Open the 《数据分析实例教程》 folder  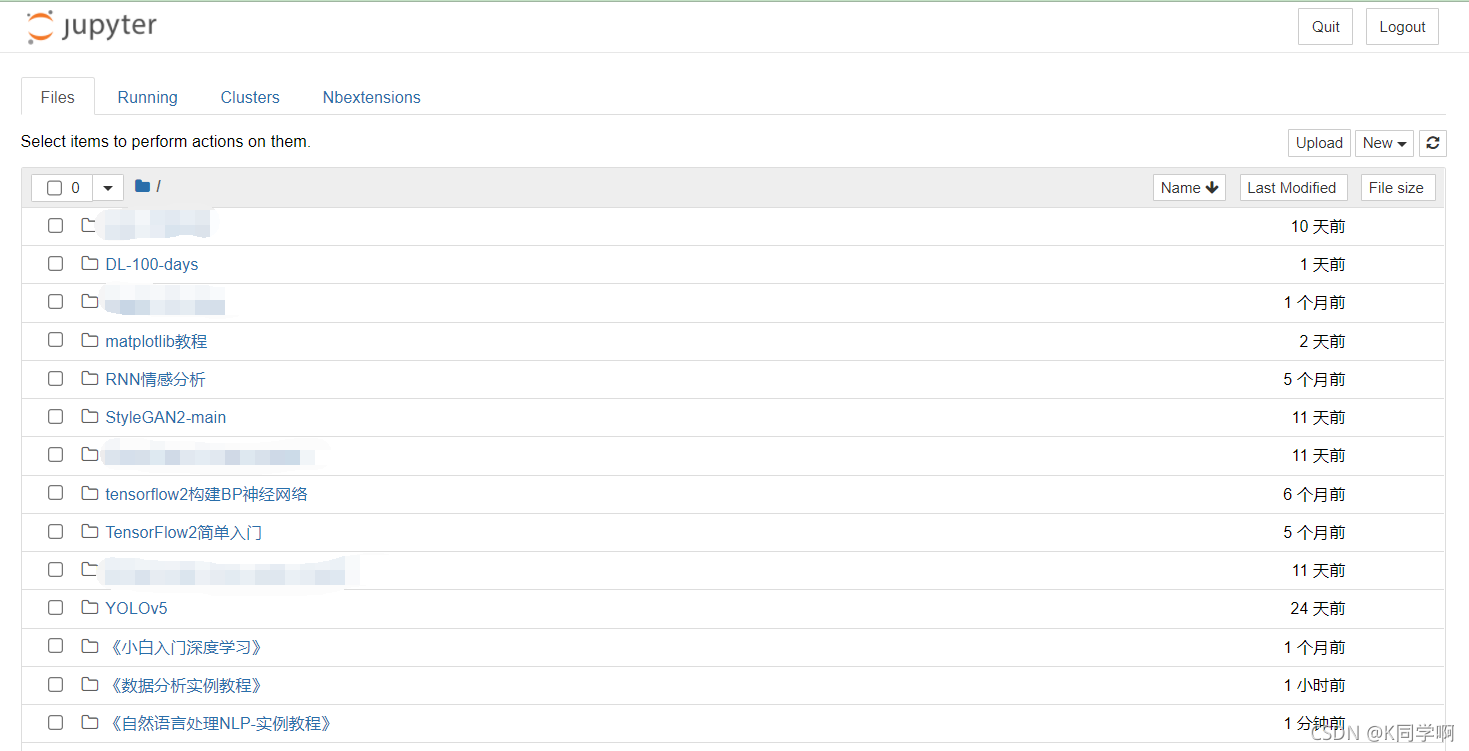pos(186,685)
